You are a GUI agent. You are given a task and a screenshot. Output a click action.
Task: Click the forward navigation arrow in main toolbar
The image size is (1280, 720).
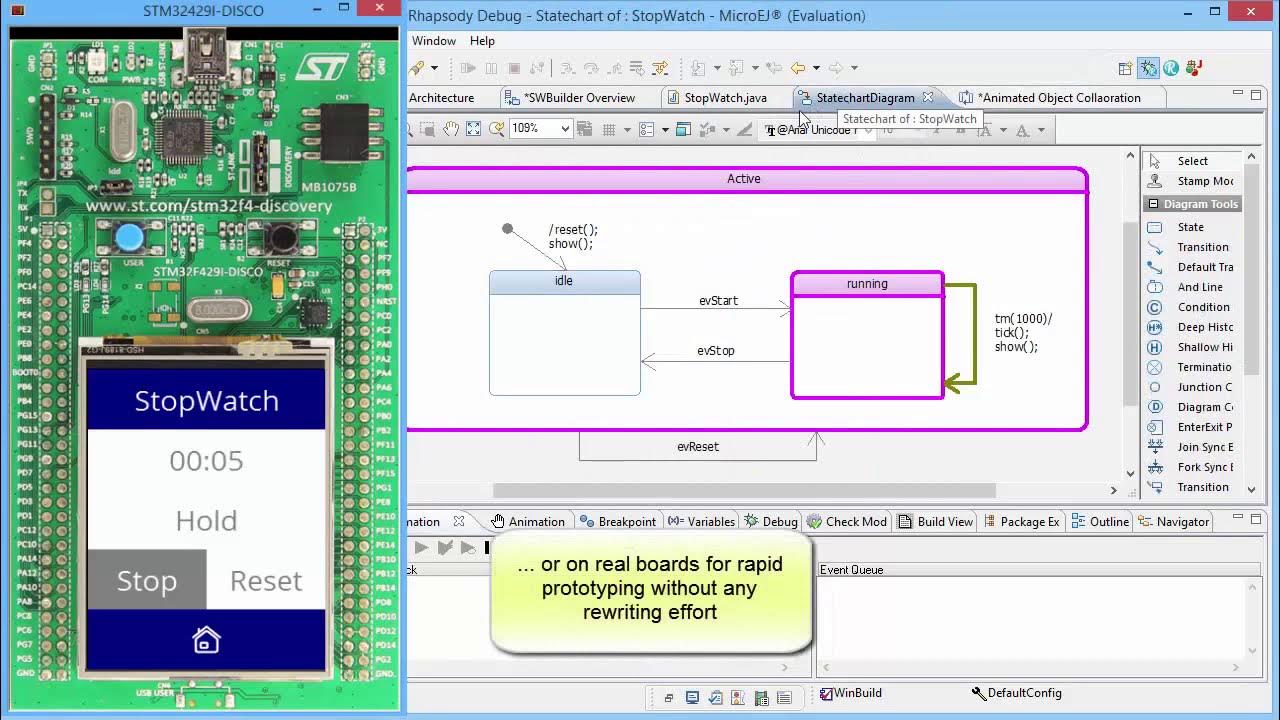tap(836, 68)
